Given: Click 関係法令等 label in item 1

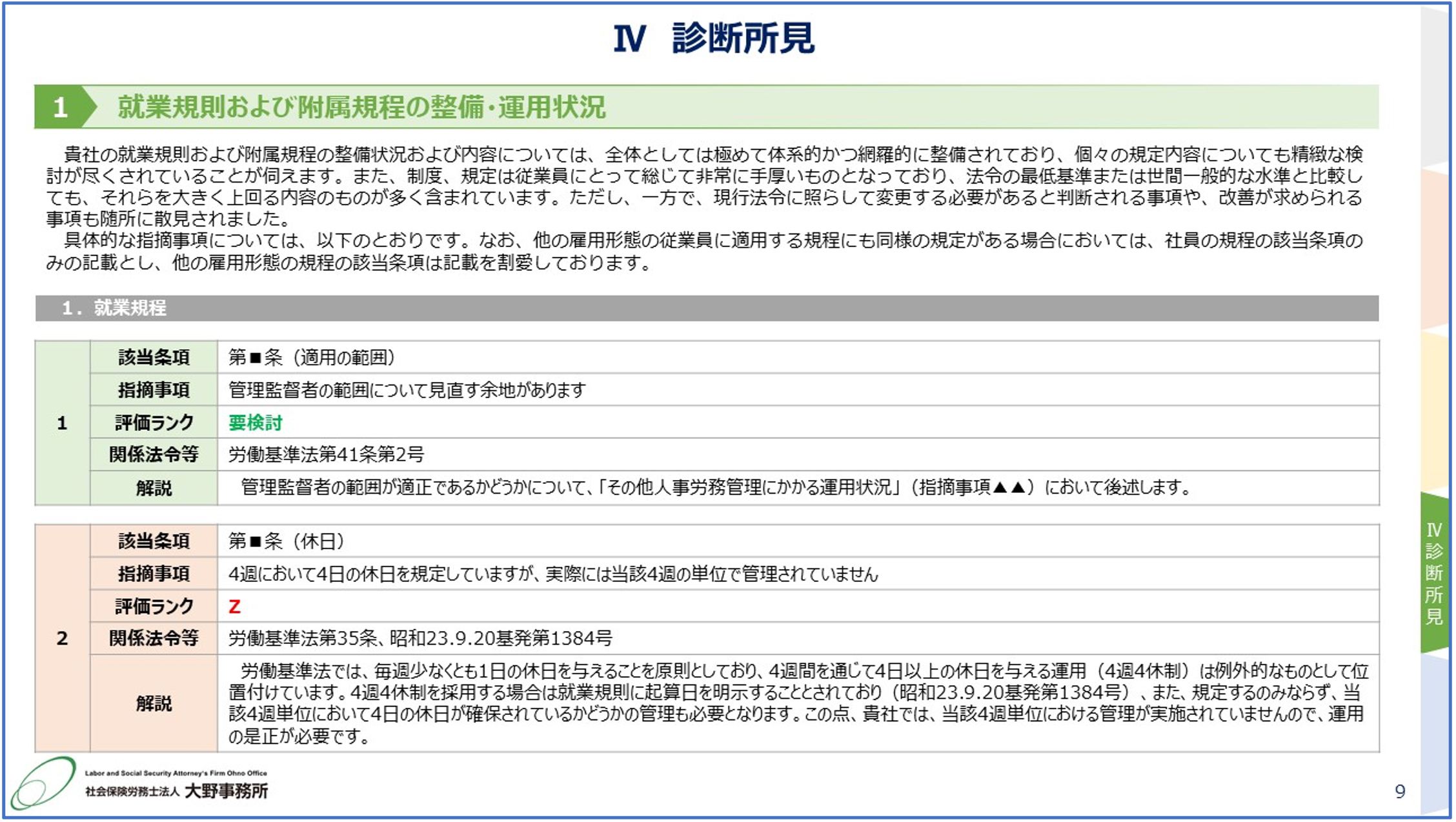Looking at the screenshot, I should coord(154,455).
